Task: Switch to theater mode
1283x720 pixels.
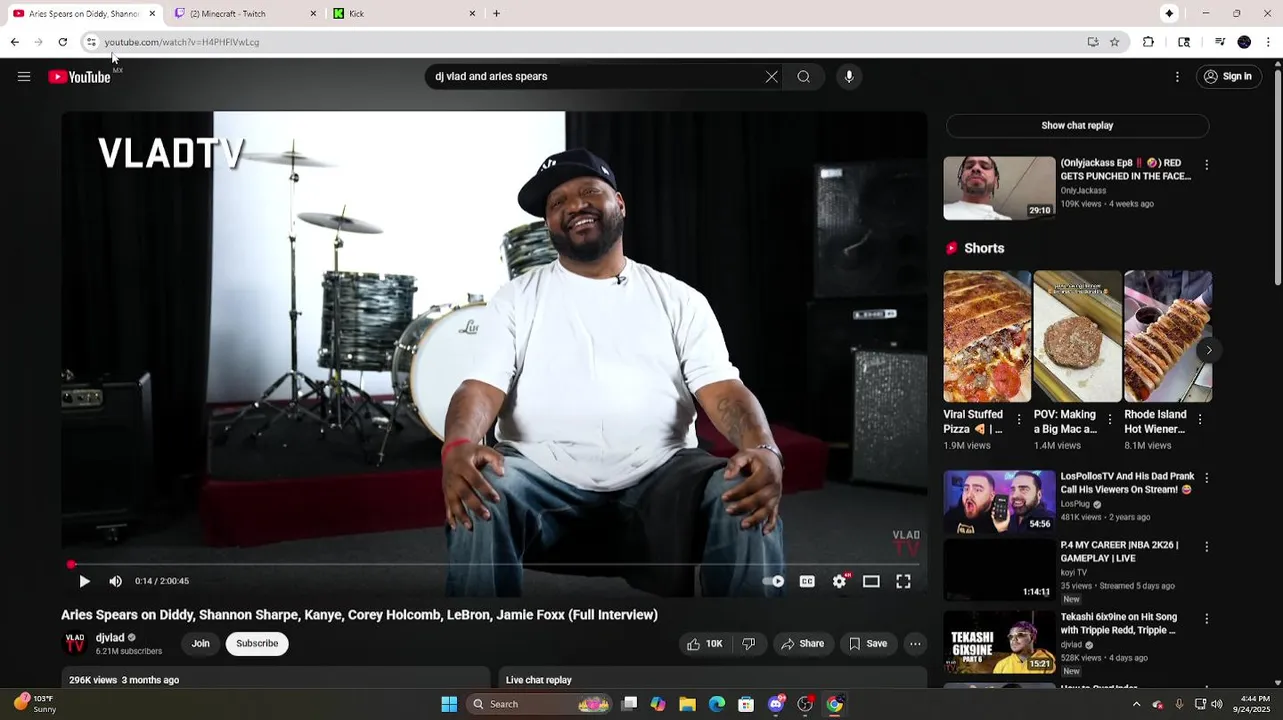Action: (871, 581)
